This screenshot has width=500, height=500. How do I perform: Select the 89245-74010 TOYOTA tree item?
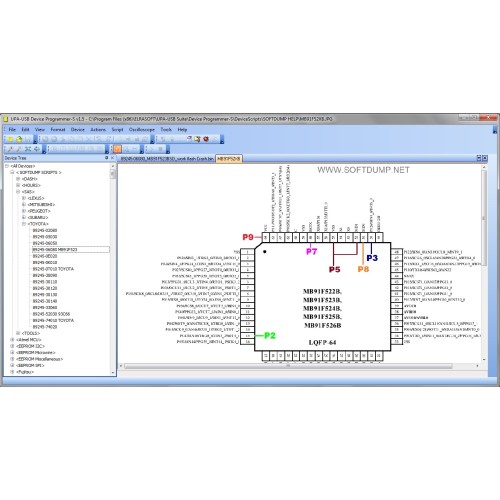tap(53, 320)
